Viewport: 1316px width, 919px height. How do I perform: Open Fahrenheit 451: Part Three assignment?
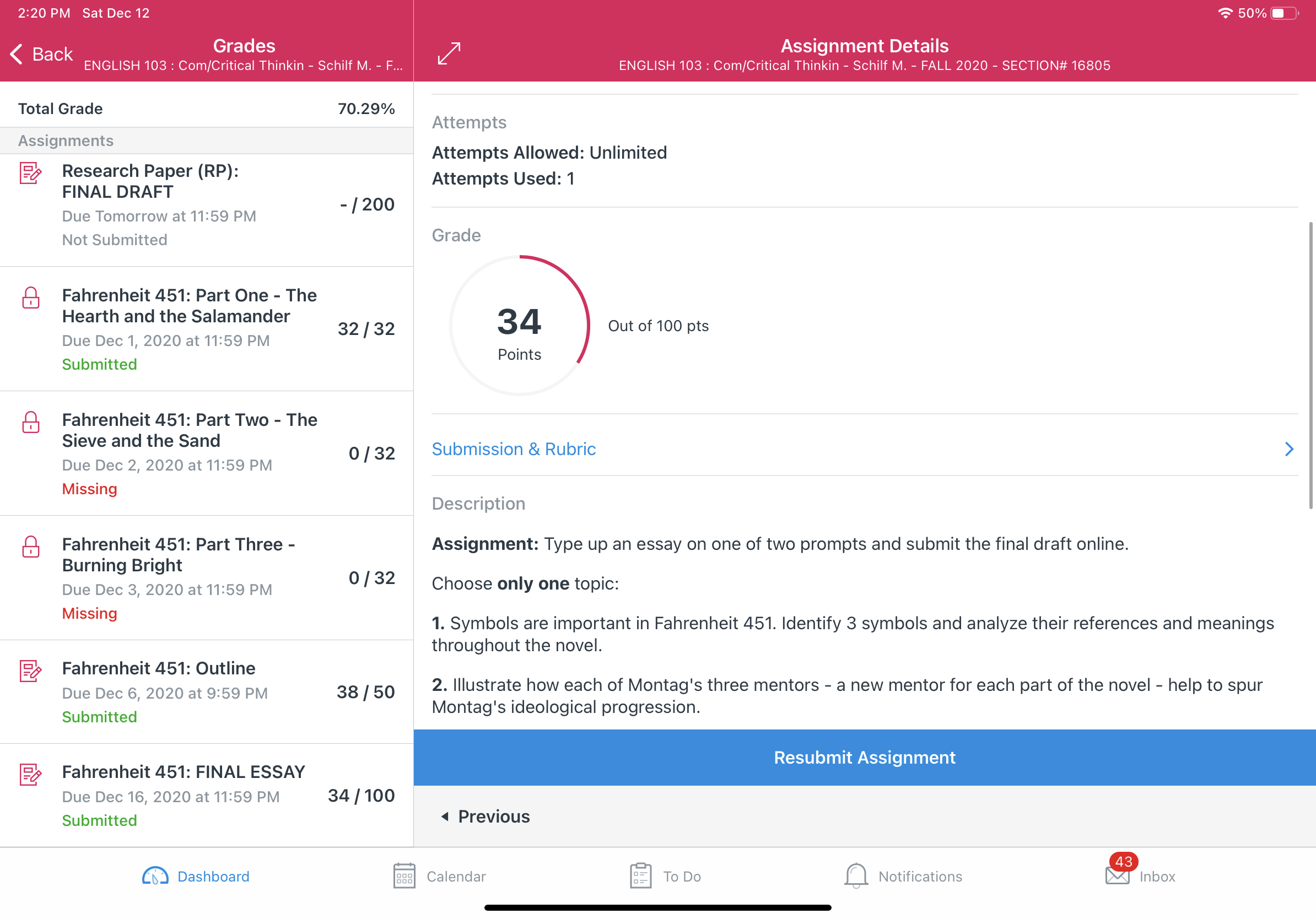tap(206, 577)
